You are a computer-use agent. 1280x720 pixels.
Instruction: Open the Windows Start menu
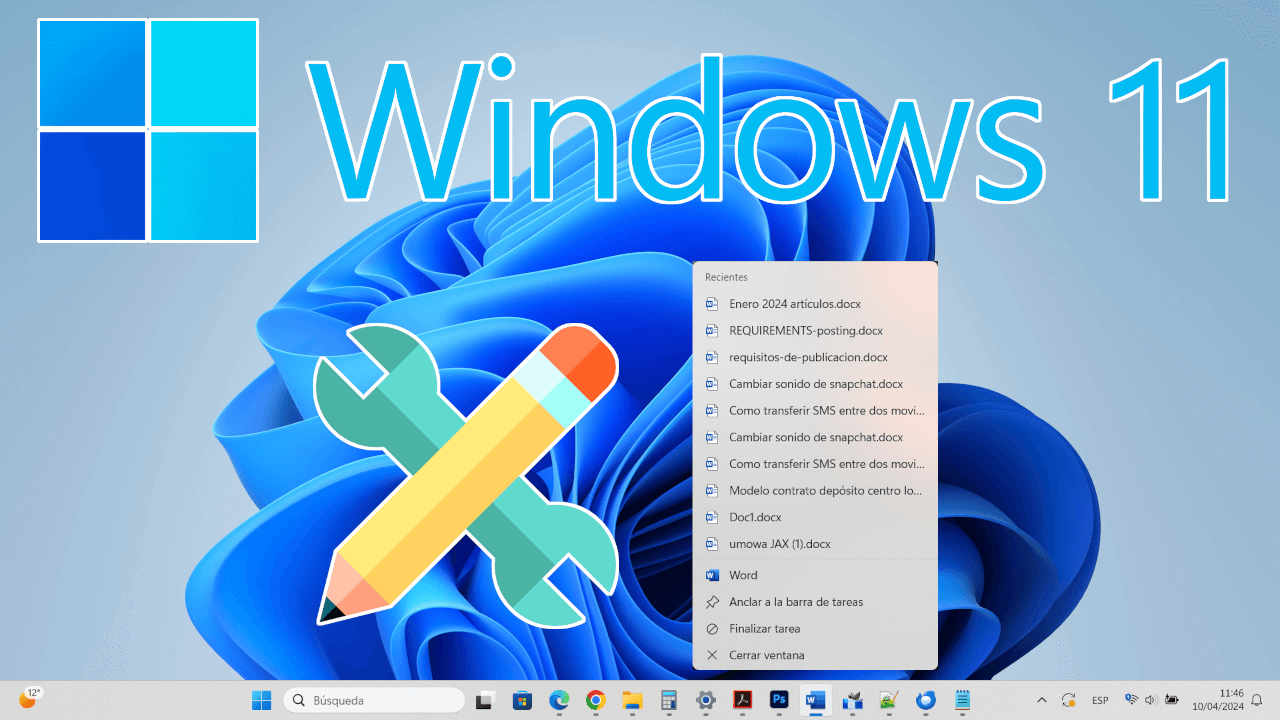click(261, 700)
